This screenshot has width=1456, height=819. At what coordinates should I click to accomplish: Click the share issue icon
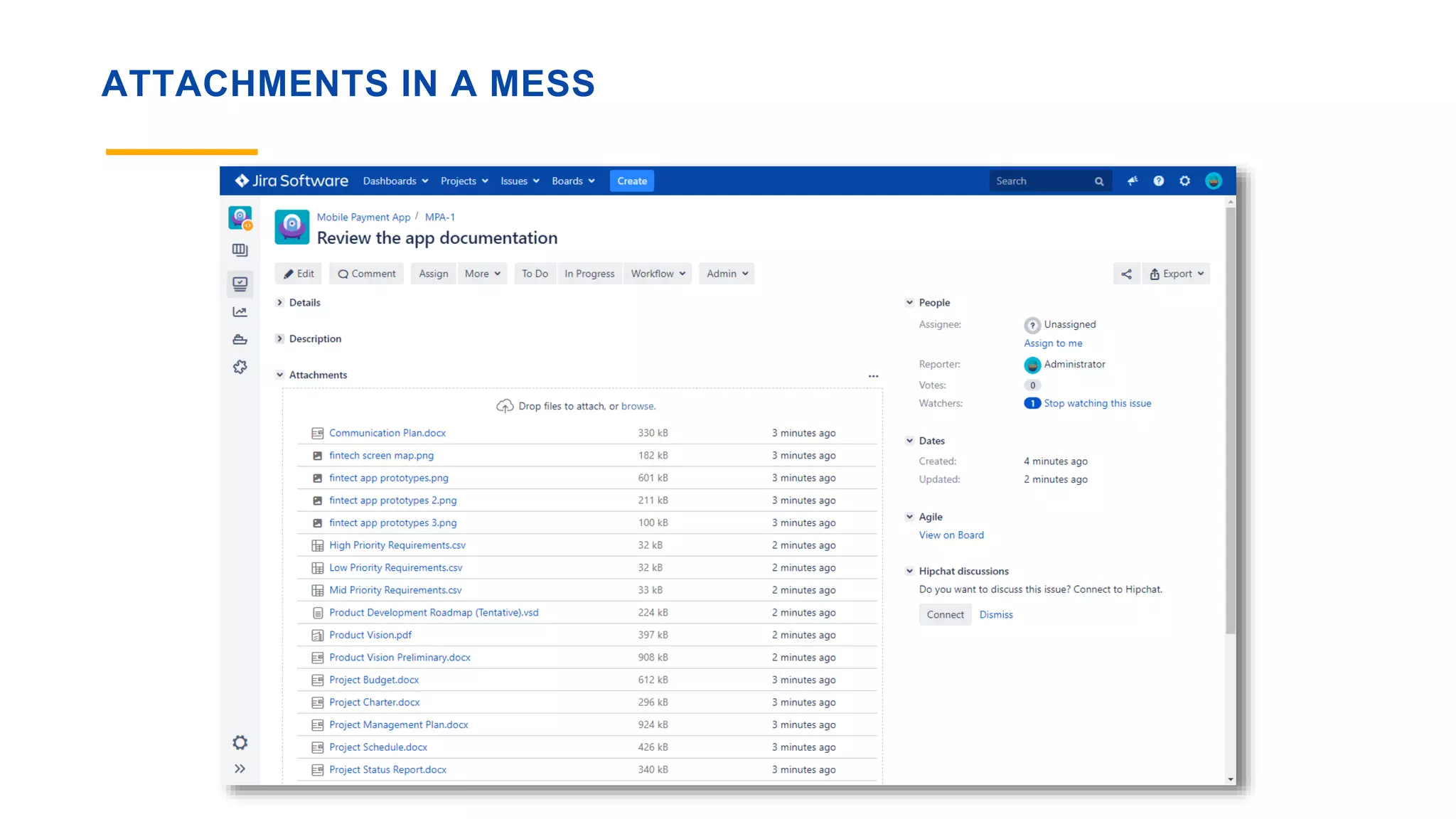pyautogui.click(x=1126, y=274)
